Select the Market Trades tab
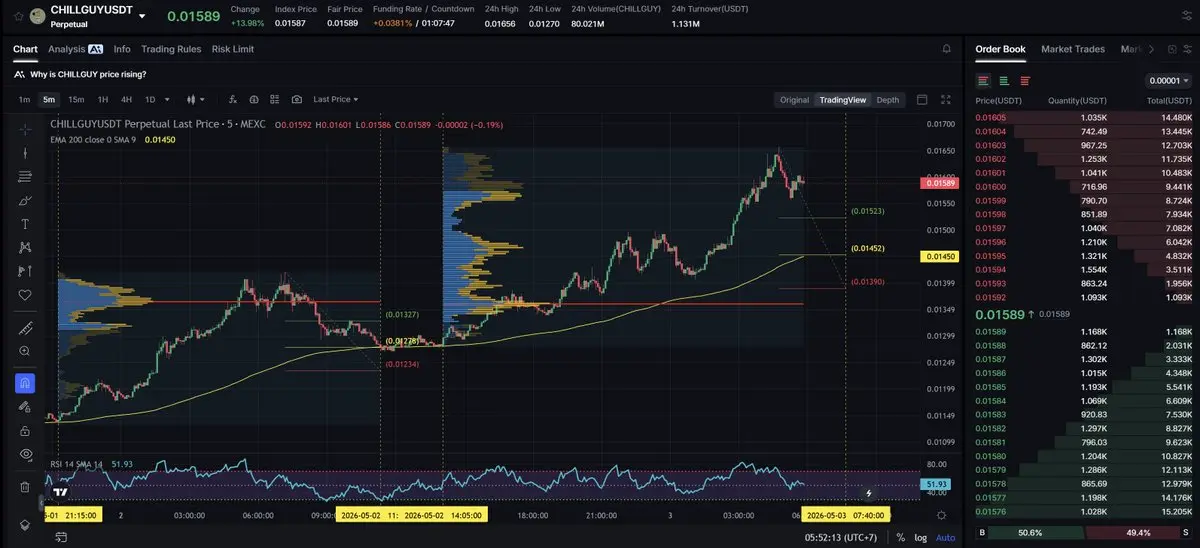Image resolution: width=1200 pixels, height=548 pixels. (x=1075, y=49)
